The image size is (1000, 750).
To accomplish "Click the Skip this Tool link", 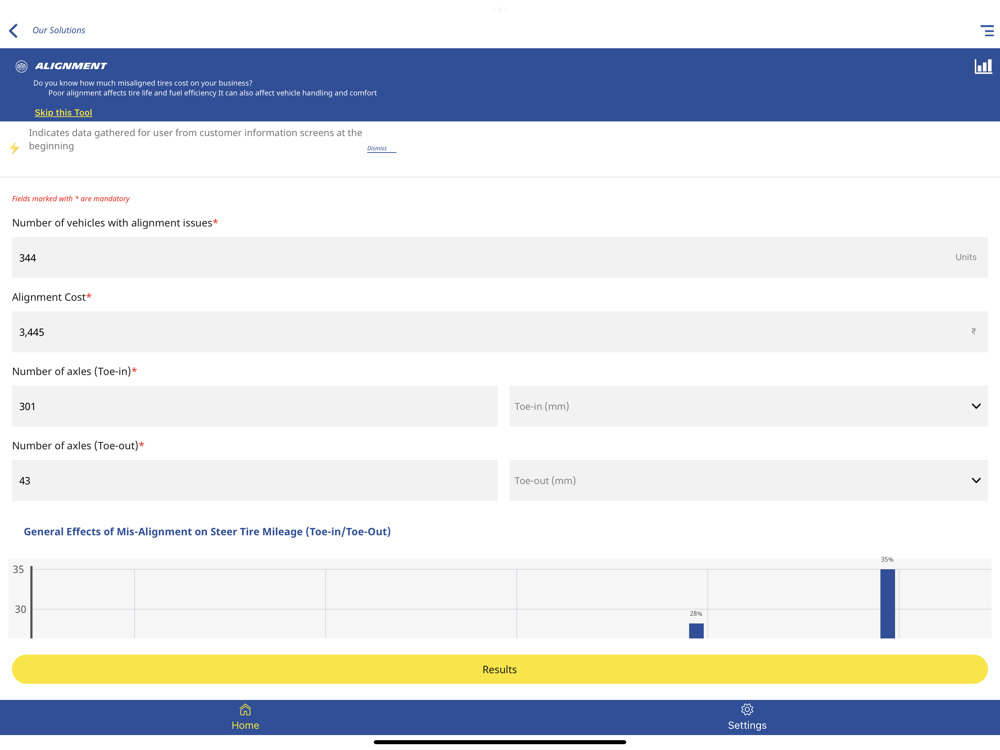I will click(x=63, y=112).
